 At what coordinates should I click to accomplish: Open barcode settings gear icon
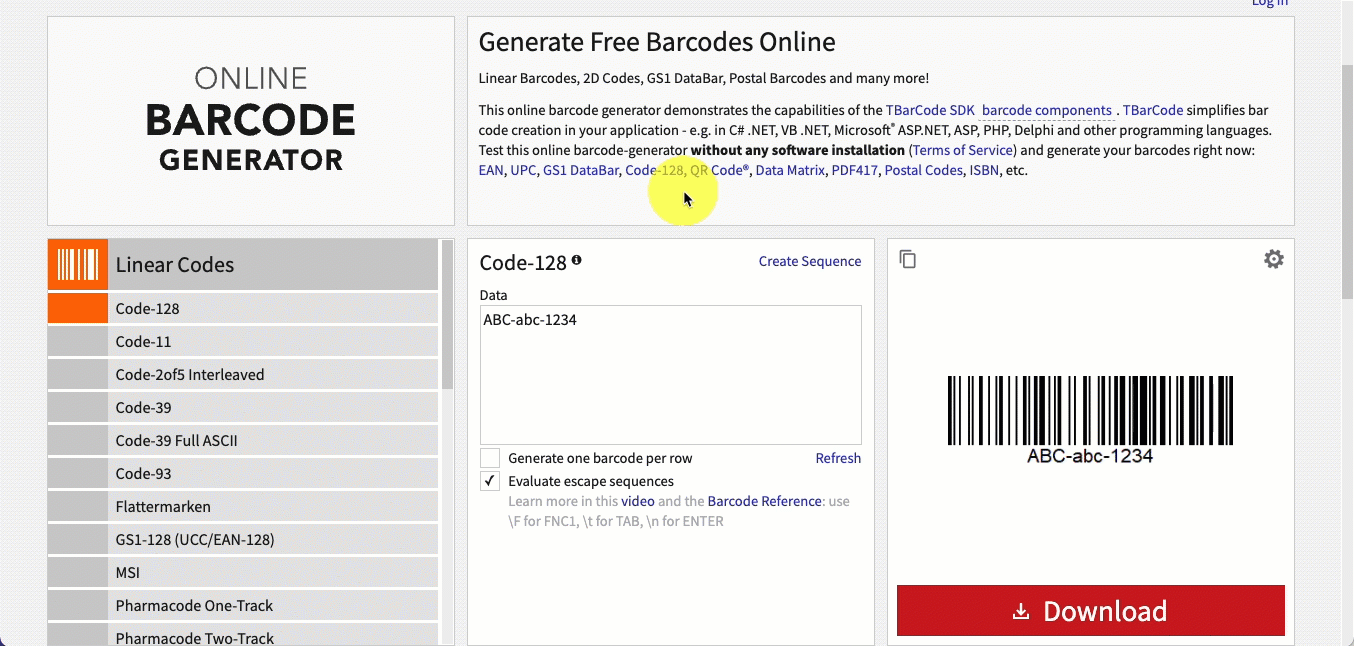click(x=1273, y=260)
